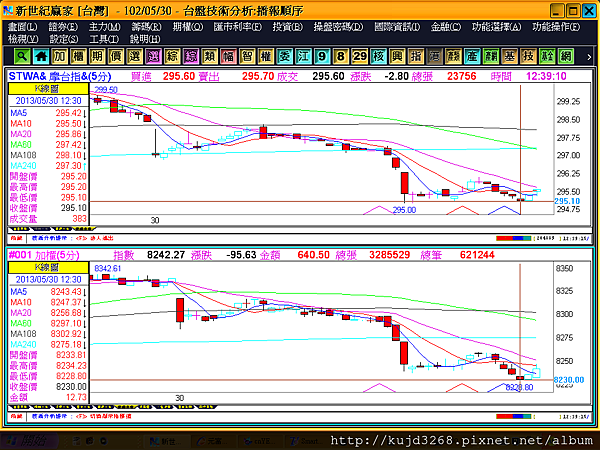Click K線圖 button in 加權 panel

click(48, 267)
